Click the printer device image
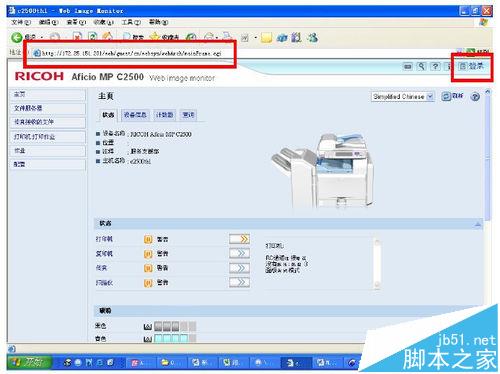 point(323,171)
